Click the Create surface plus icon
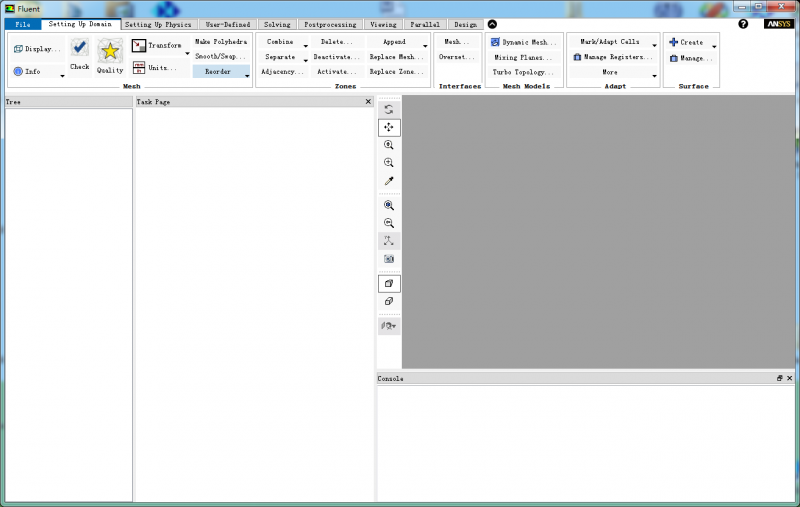800x507 pixels. point(673,42)
